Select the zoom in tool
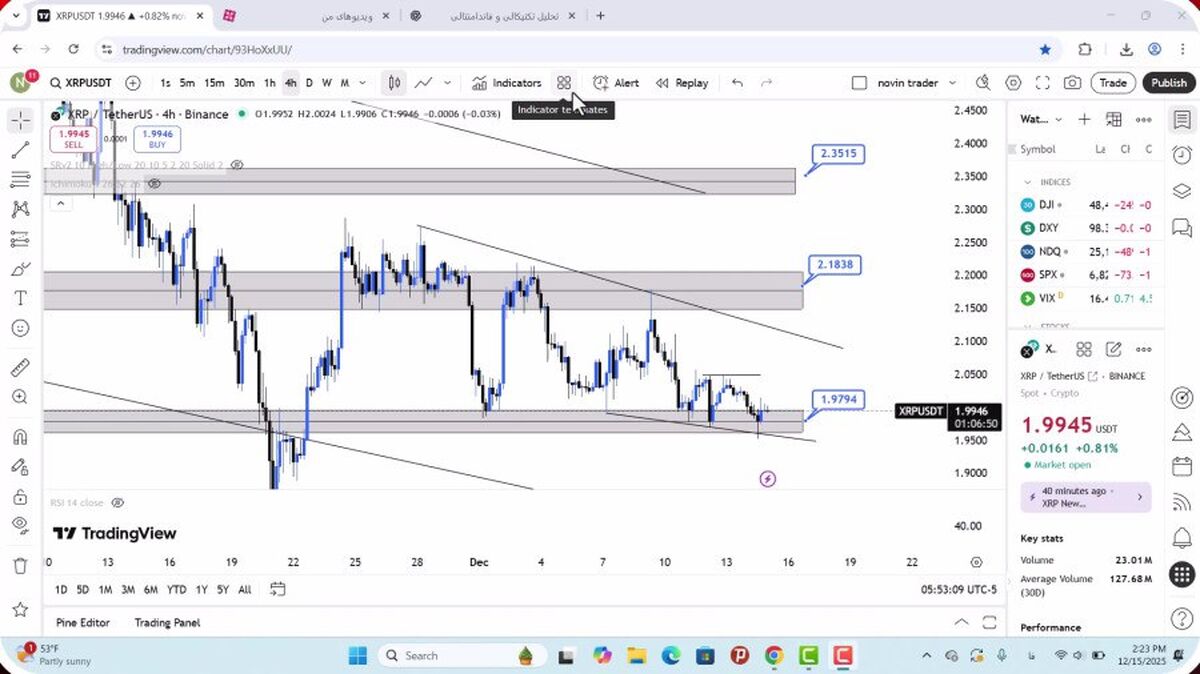Screen dimensions: 1200x674 coord(20,397)
